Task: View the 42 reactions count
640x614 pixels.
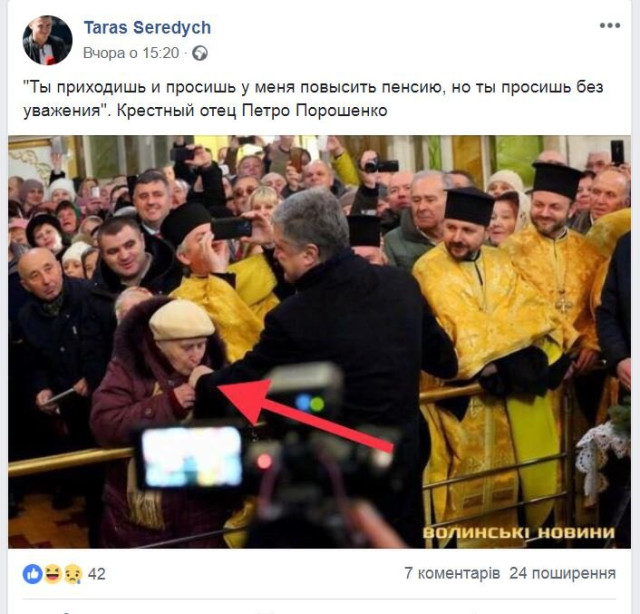Action: [x=97, y=574]
